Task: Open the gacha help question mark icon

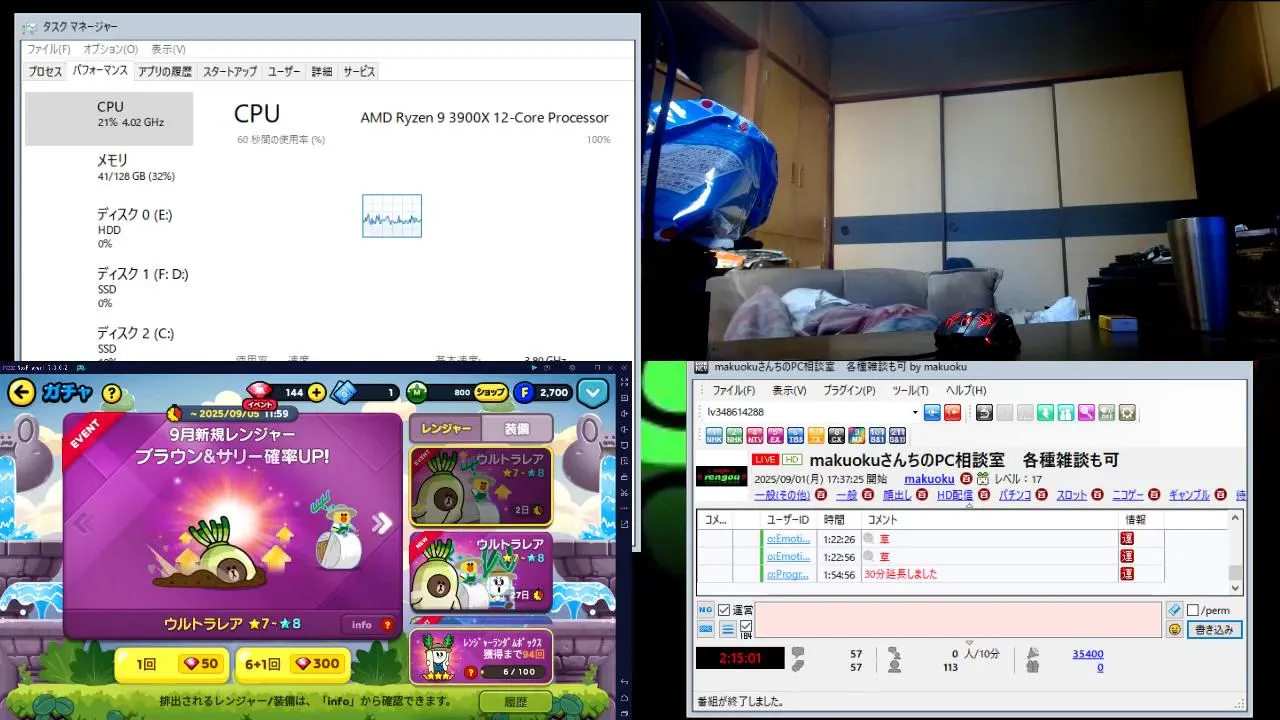Action: (111, 393)
